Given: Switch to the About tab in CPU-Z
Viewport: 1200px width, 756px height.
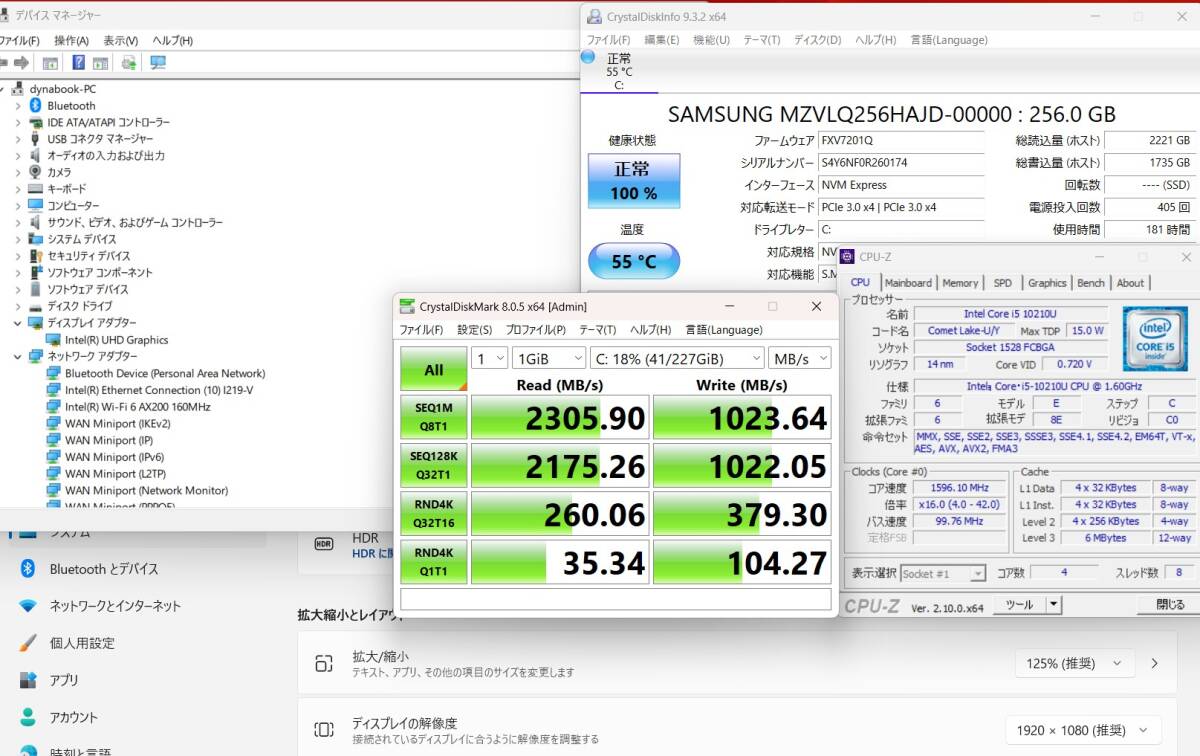Looking at the screenshot, I should pyautogui.click(x=1130, y=283).
